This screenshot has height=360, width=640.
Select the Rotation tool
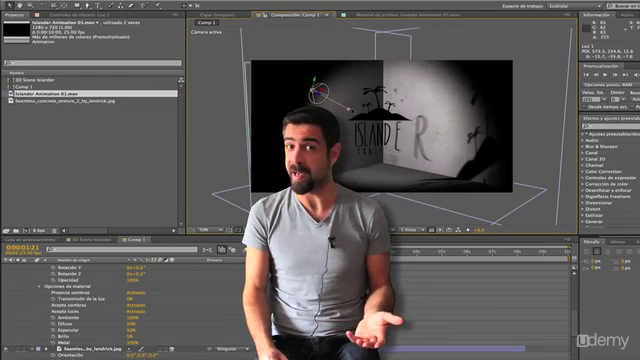coord(42,5)
